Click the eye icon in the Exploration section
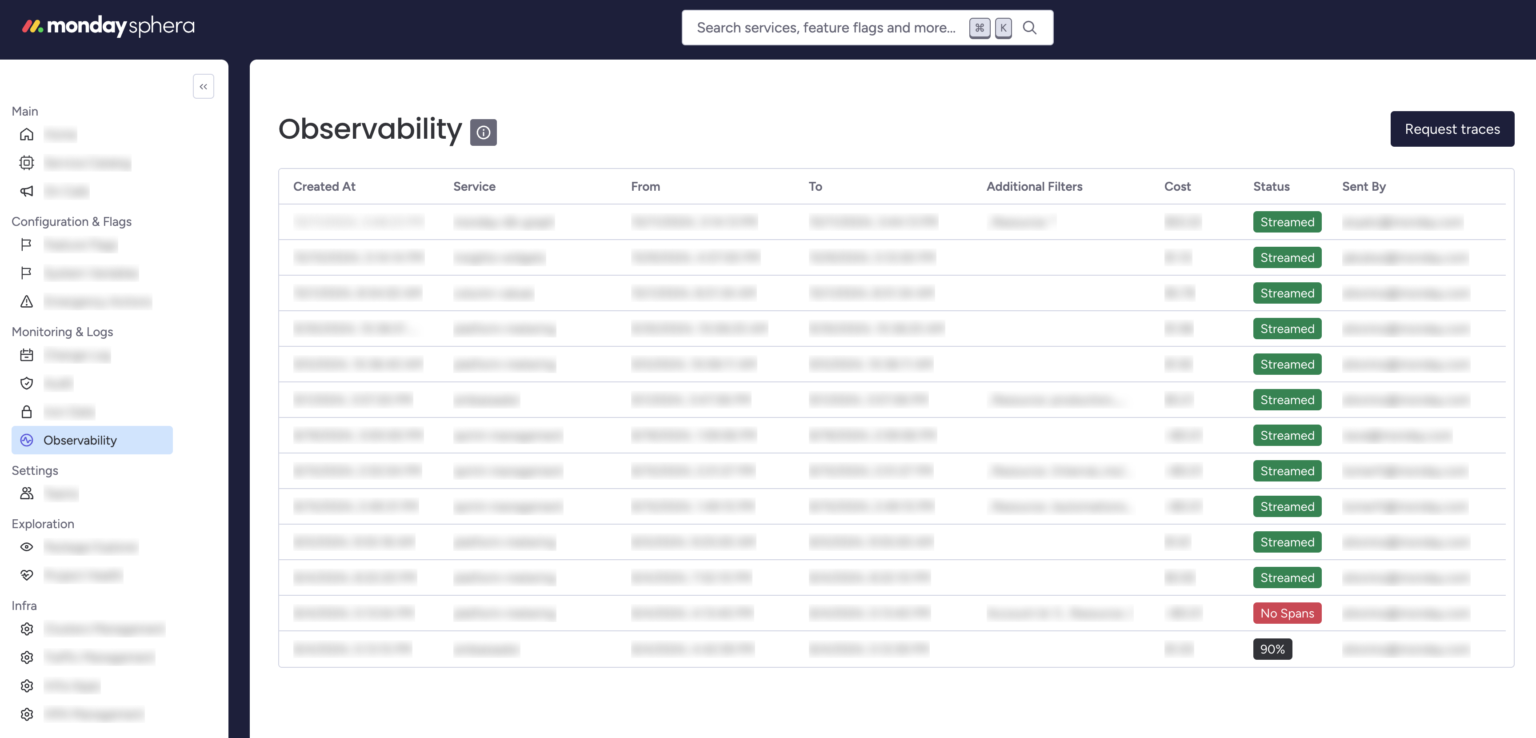The width and height of the screenshot is (1536, 738). pos(26,547)
